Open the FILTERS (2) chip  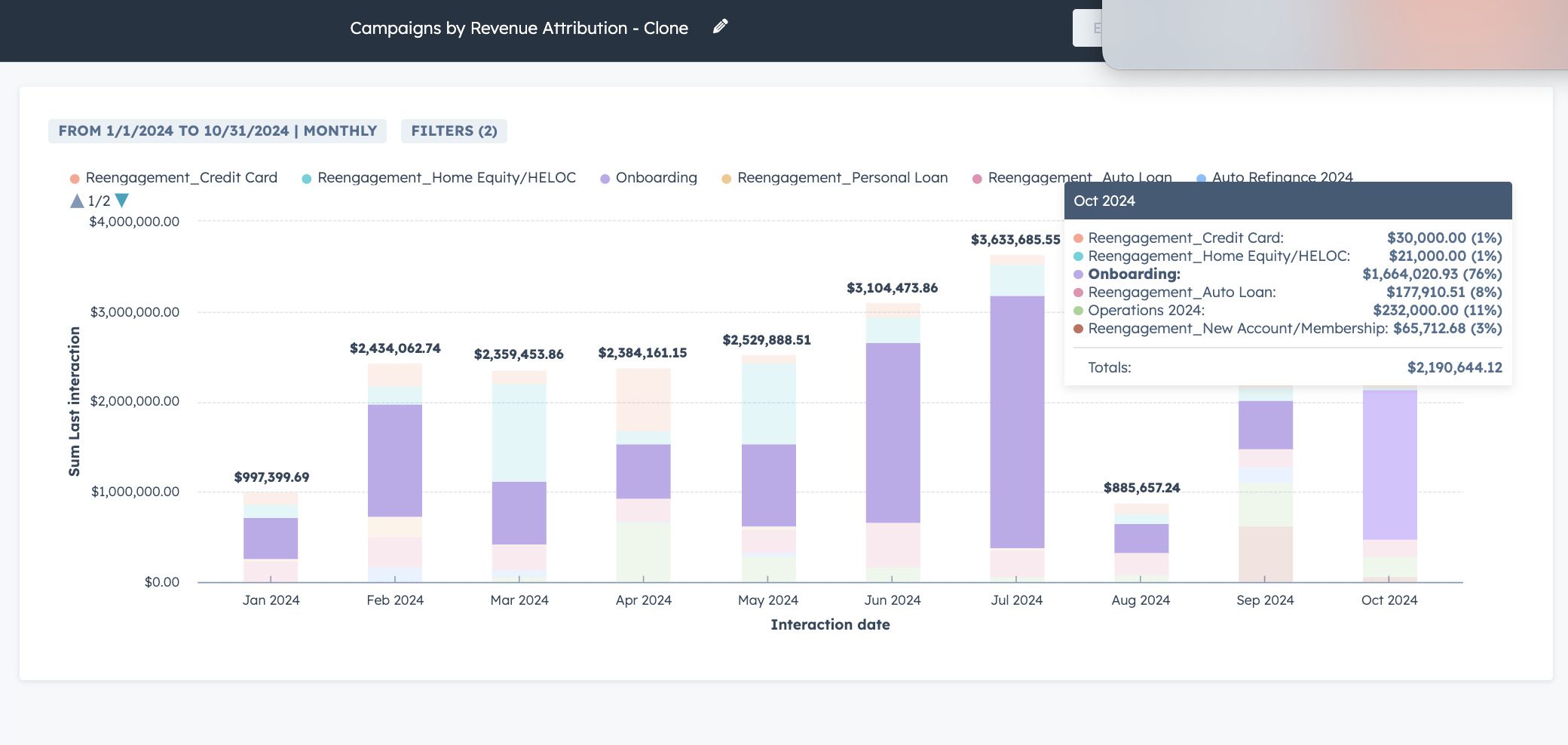pos(454,131)
